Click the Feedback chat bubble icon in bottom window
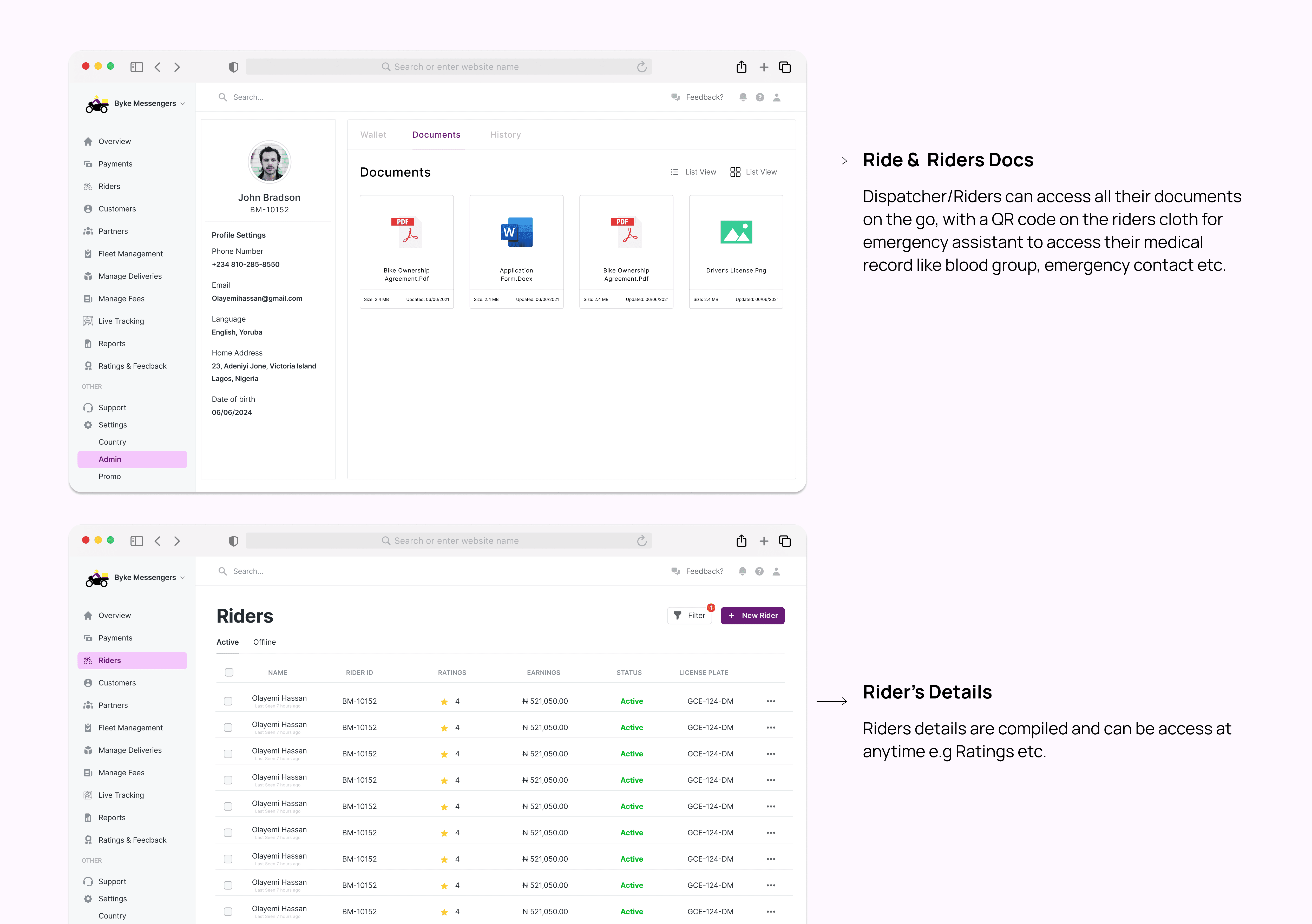The width and height of the screenshot is (1312, 924). coord(675,571)
